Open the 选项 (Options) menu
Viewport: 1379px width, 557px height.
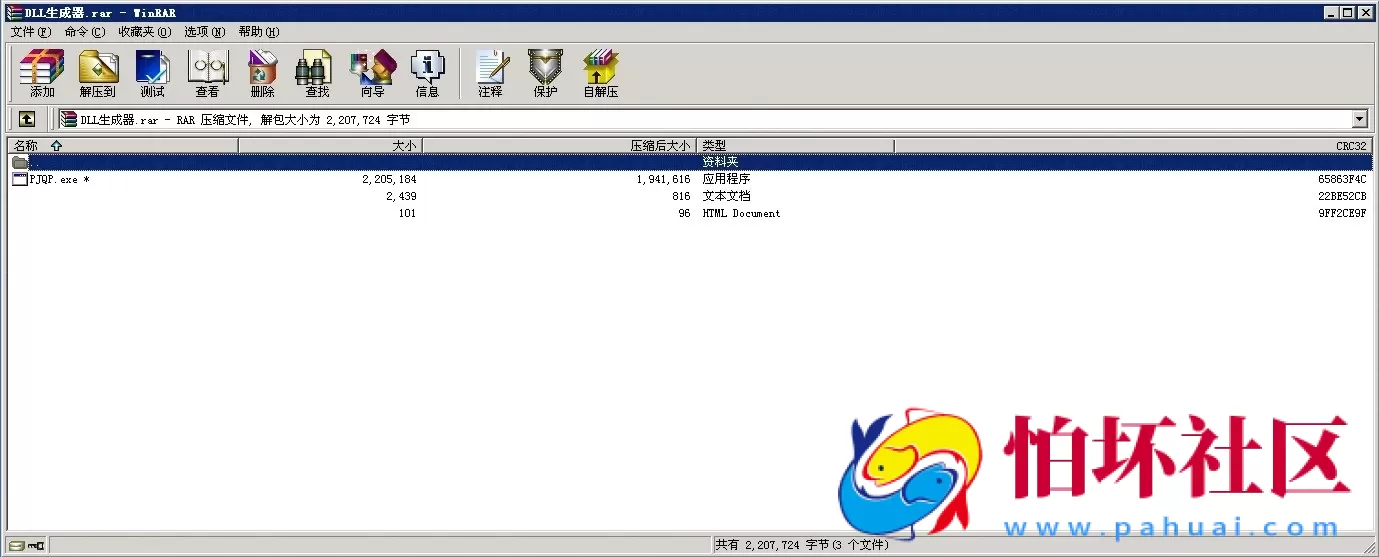click(x=204, y=32)
